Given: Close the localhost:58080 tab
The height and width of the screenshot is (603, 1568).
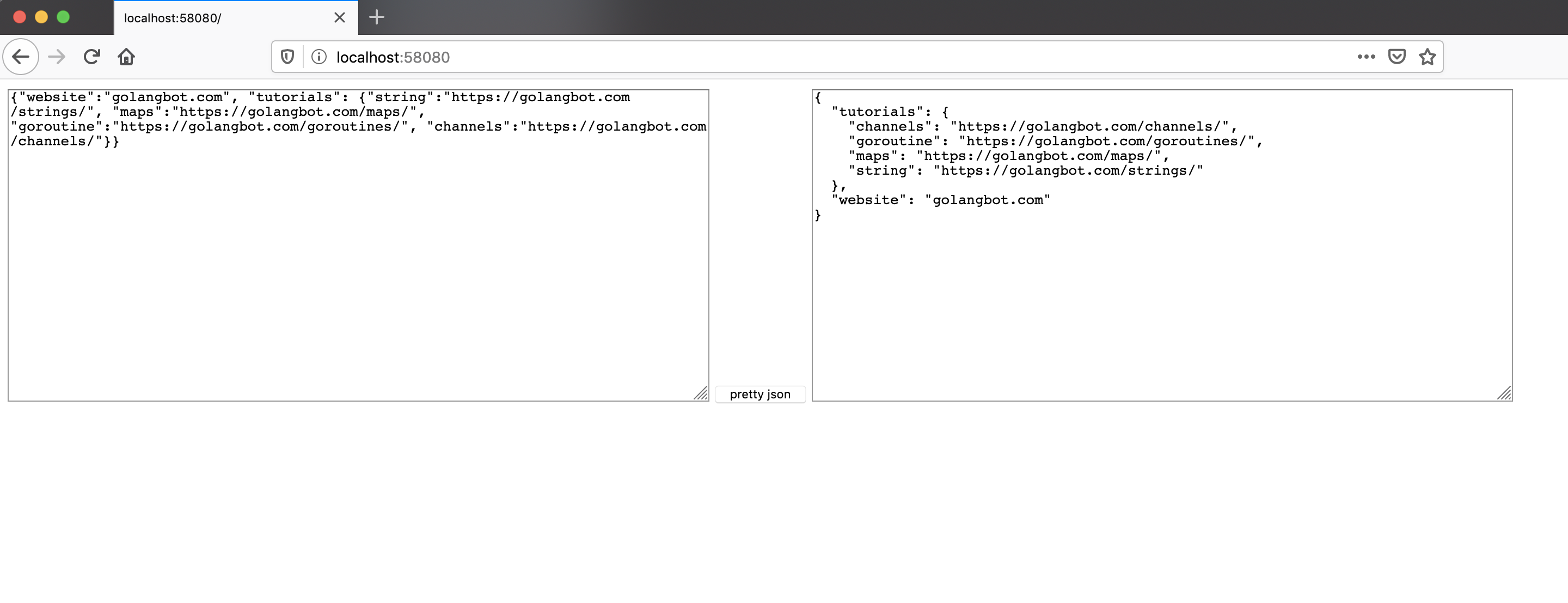Looking at the screenshot, I should [340, 17].
